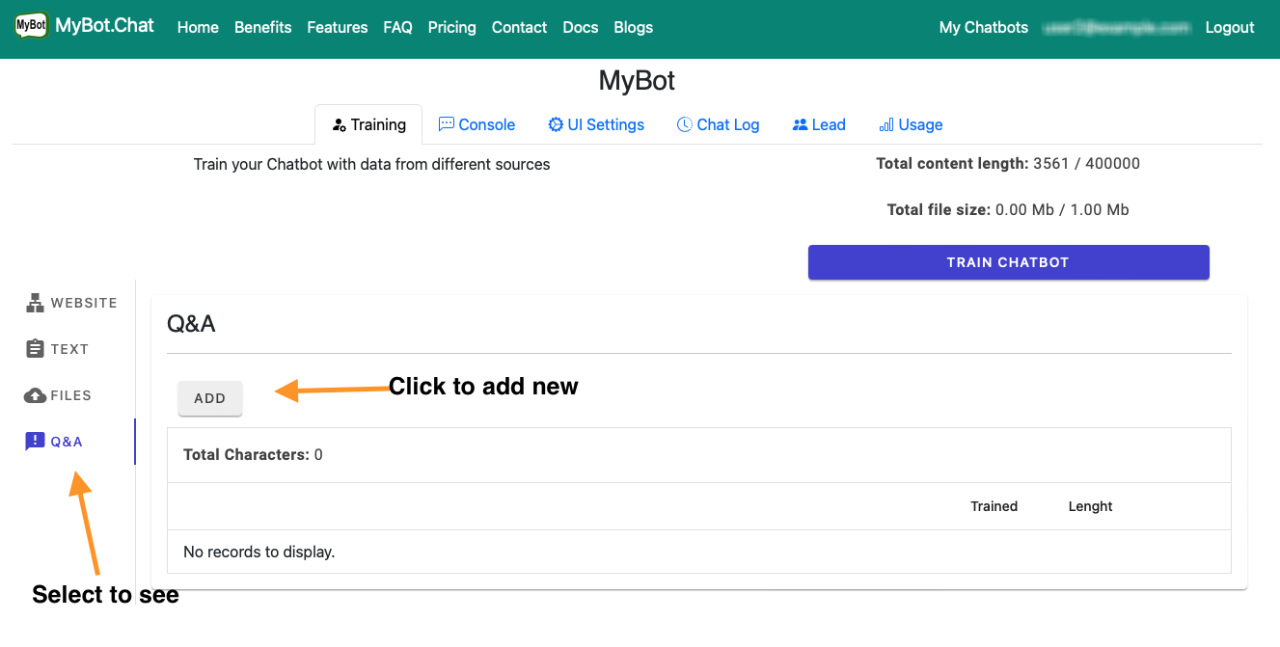Click the Lead people icon
The image size is (1280, 647).
click(x=800, y=124)
